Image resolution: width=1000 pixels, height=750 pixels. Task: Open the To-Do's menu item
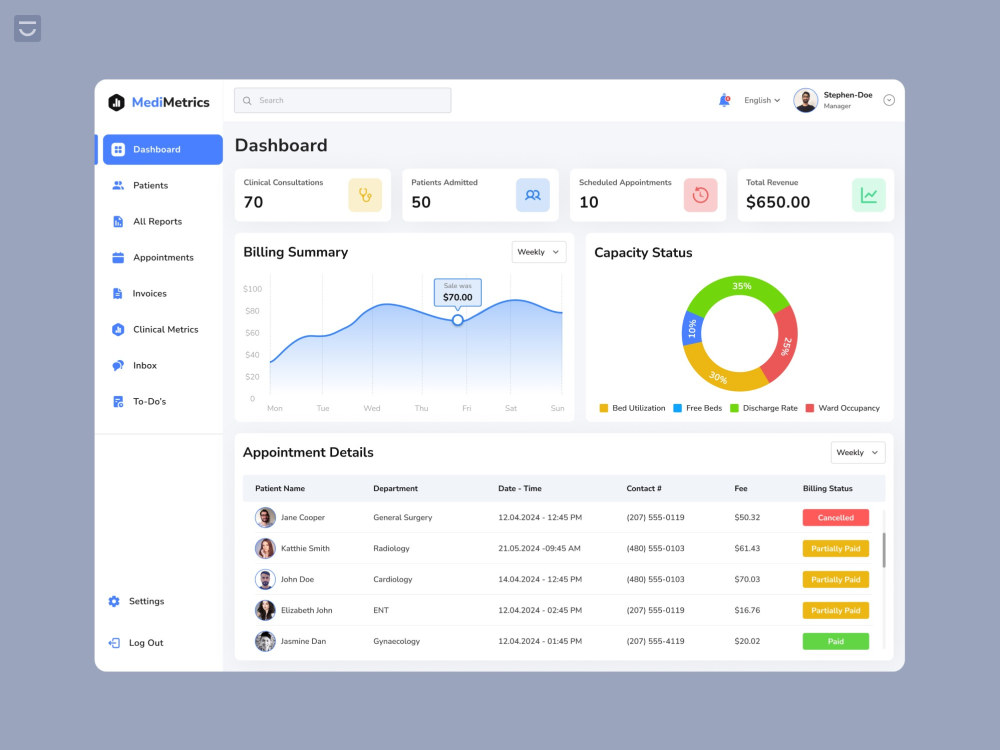pyautogui.click(x=149, y=402)
